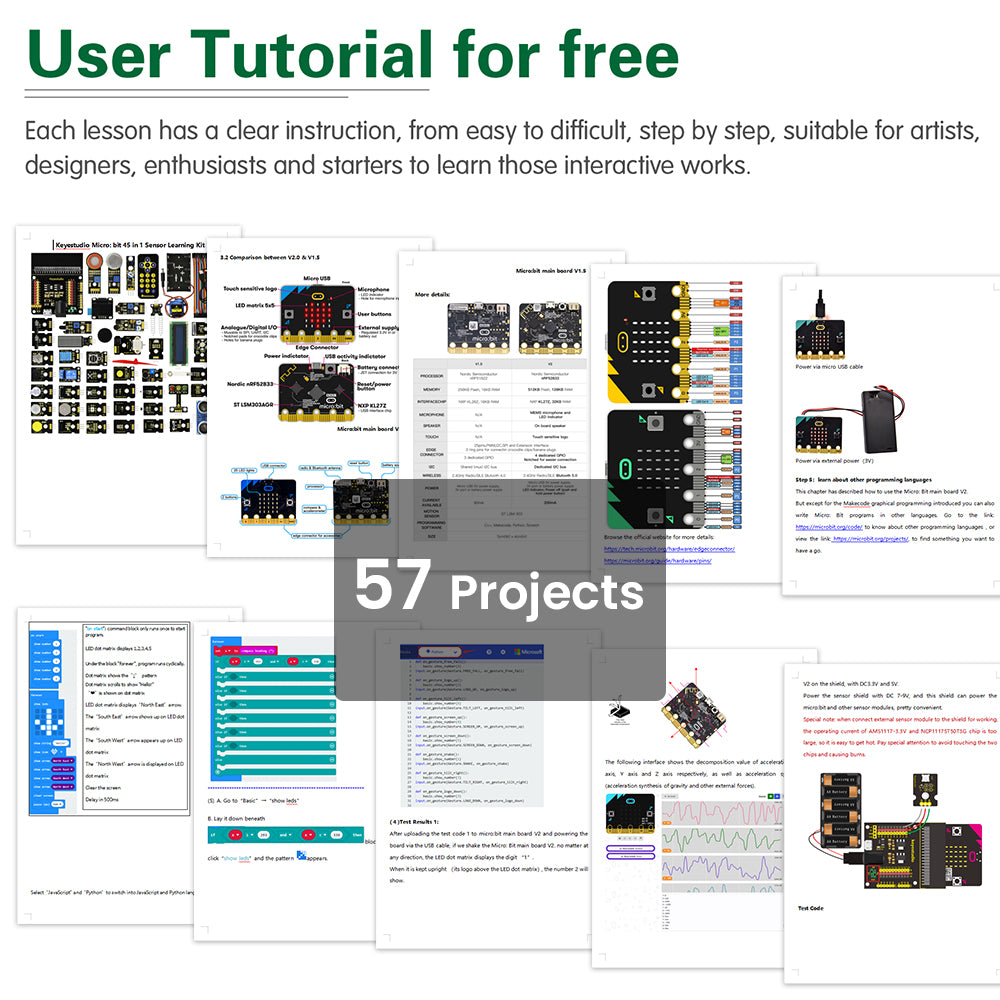Click the "Browse the official website for more details" text
Viewport: 1000px width, 1000px height.
coord(659,537)
